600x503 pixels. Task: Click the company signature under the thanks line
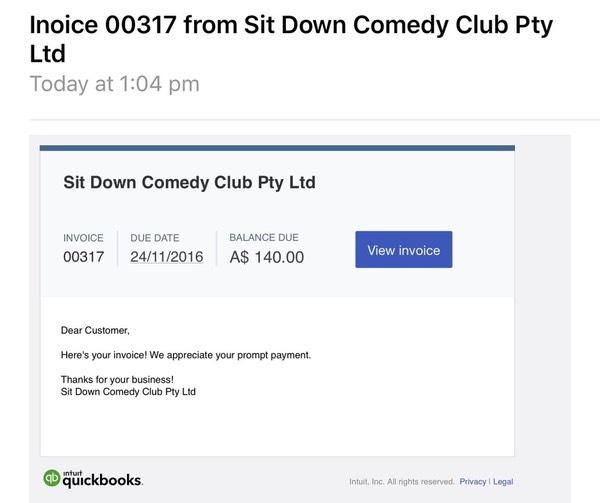click(128, 392)
